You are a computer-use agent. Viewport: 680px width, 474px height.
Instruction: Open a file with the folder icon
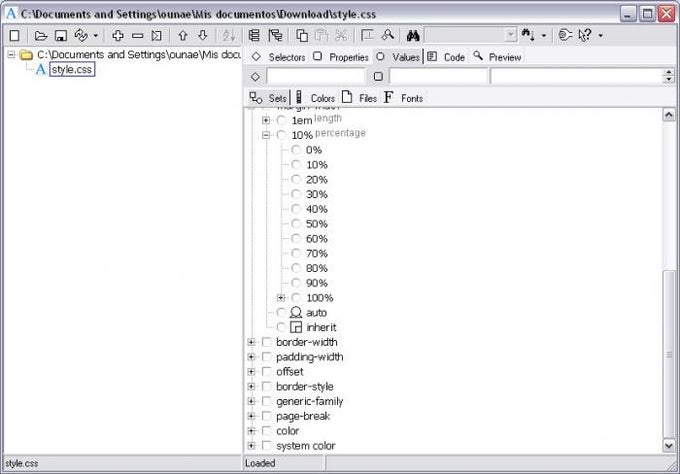tap(41, 36)
